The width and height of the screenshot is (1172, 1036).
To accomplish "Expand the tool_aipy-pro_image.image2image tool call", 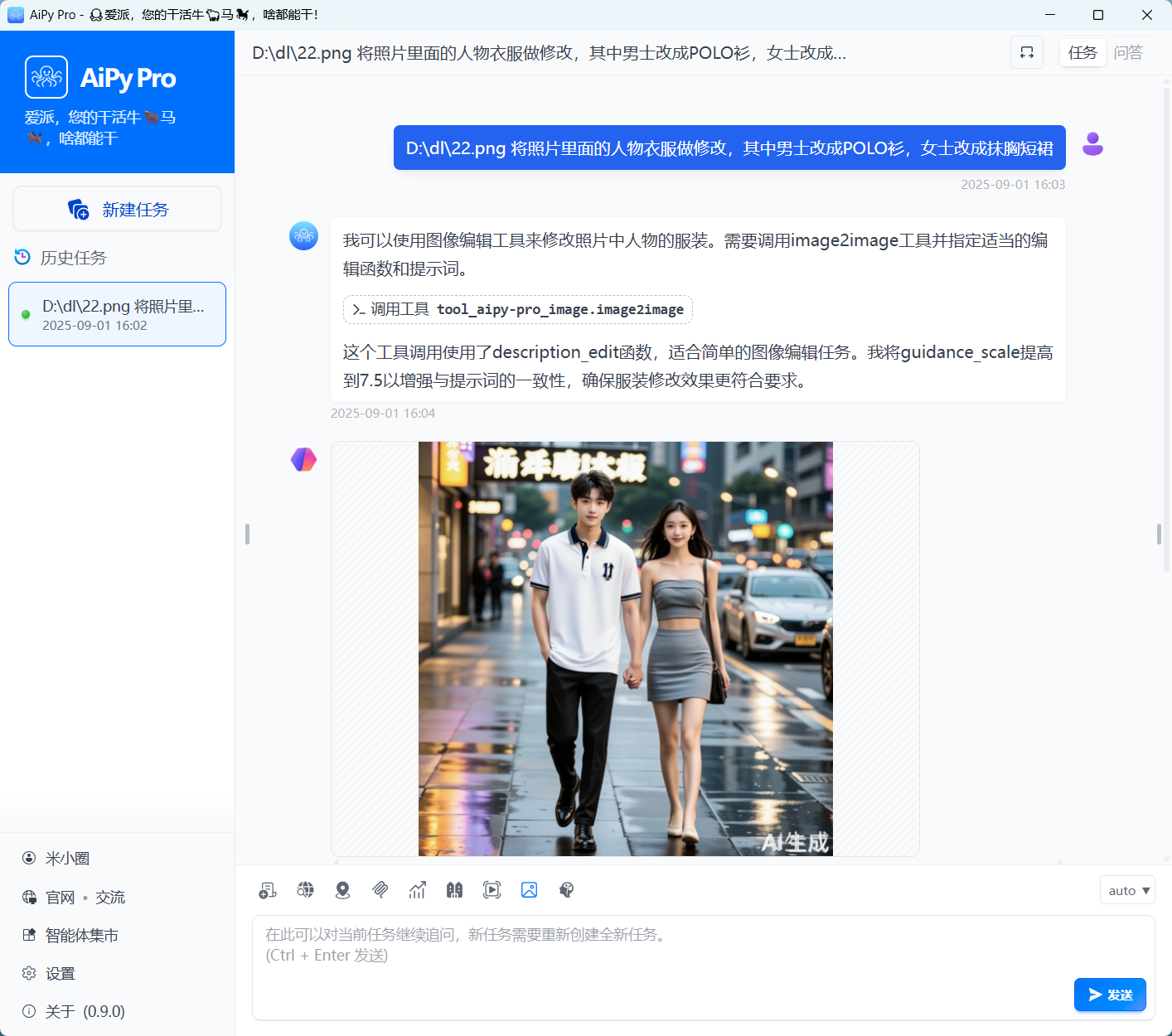I will click(x=518, y=310).
